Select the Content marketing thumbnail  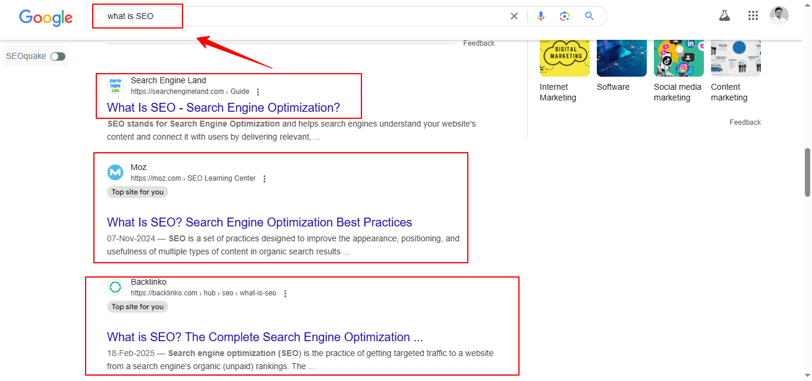point(735,58)
